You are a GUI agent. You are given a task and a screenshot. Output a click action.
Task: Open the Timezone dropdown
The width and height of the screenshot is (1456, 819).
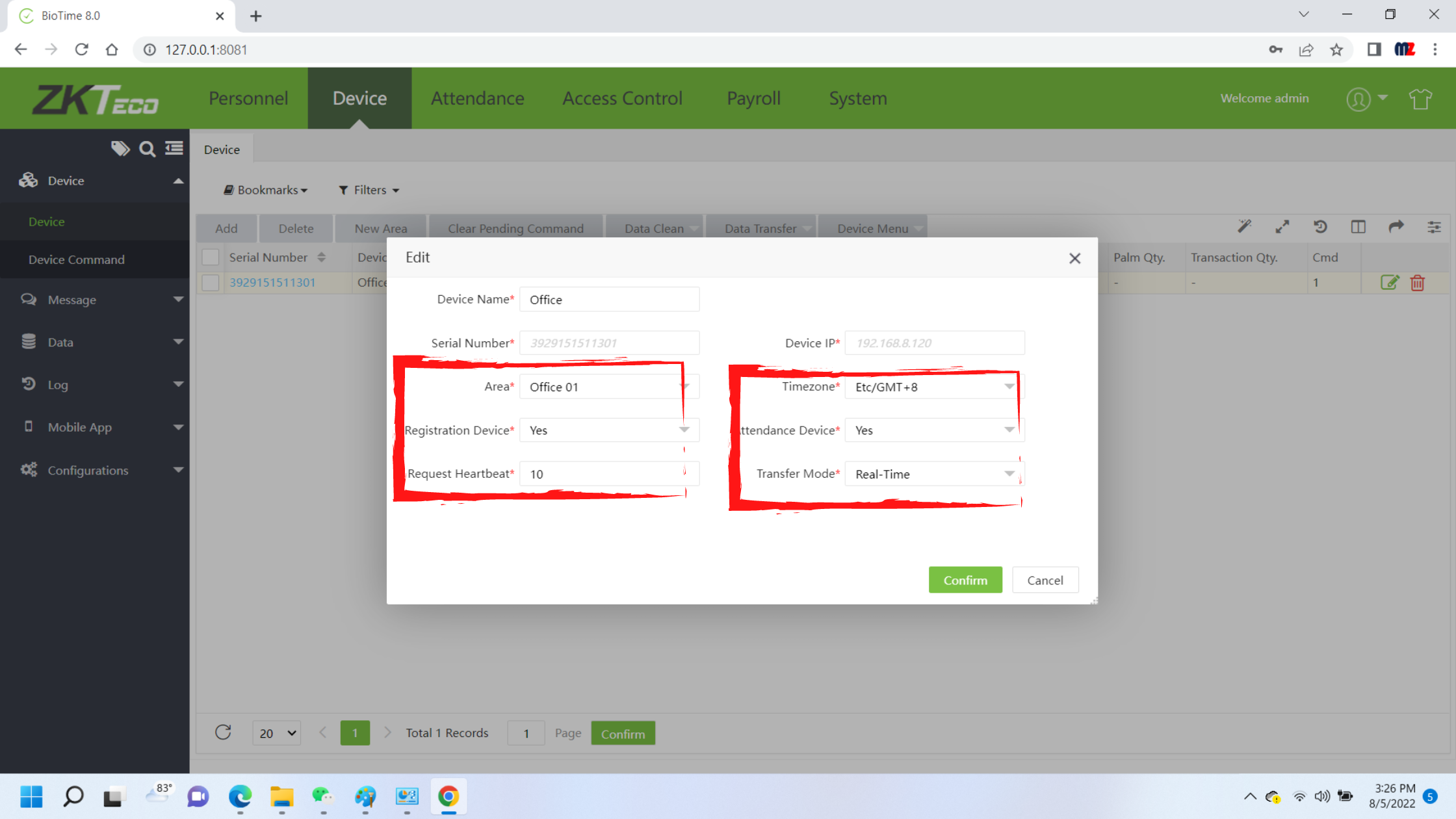click(x=934, y=387)
